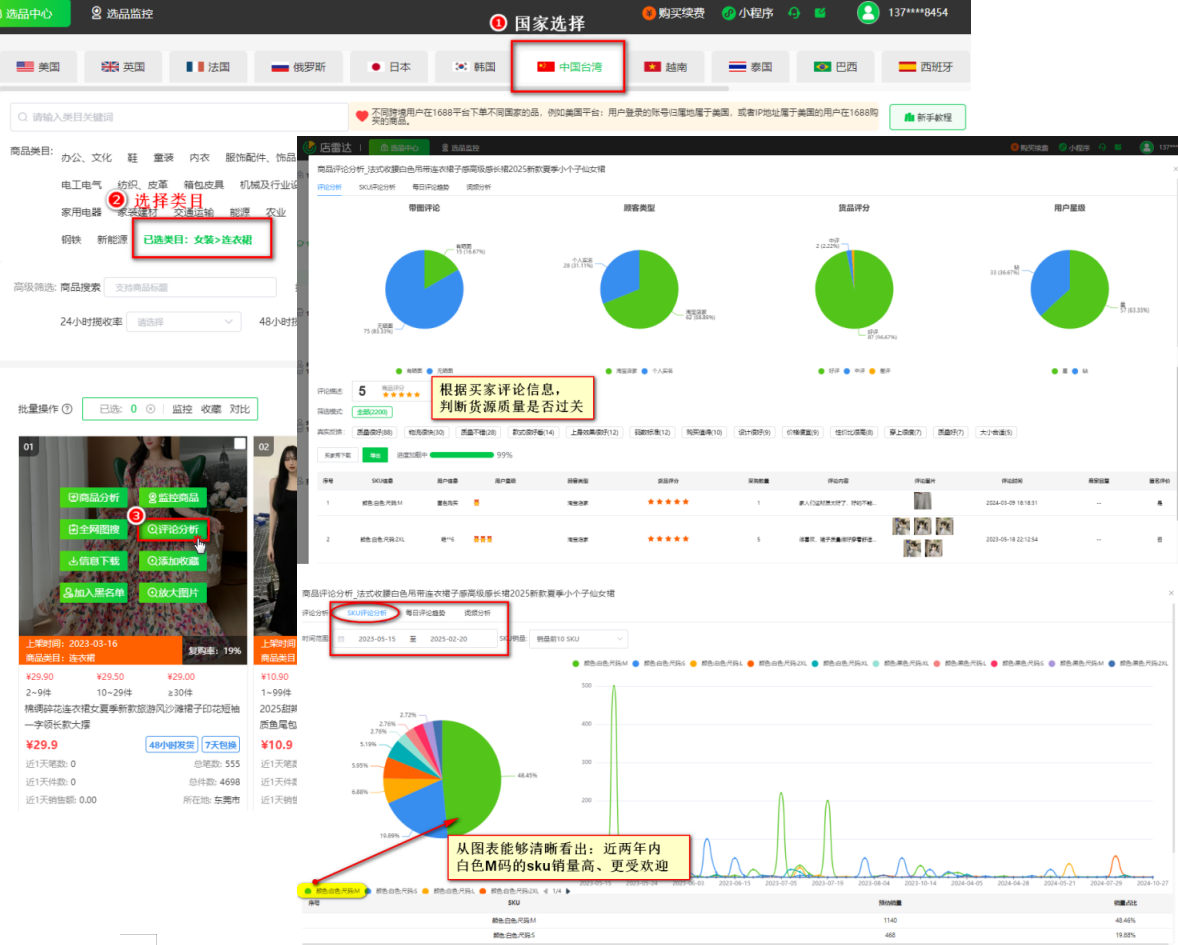Click the customer service headset icon

[794, 13]
